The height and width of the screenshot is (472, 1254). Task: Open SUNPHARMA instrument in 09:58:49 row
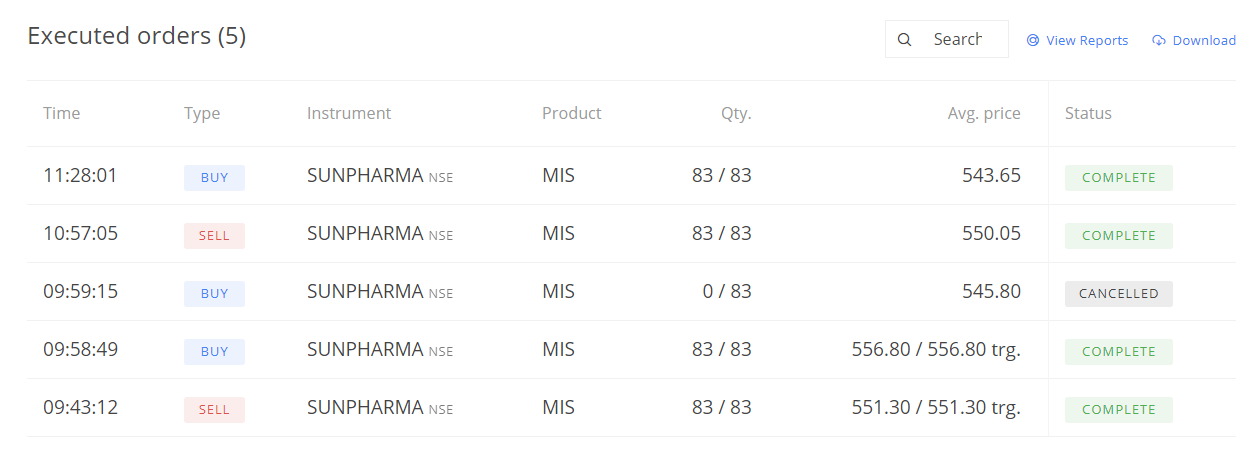[365, 350]
